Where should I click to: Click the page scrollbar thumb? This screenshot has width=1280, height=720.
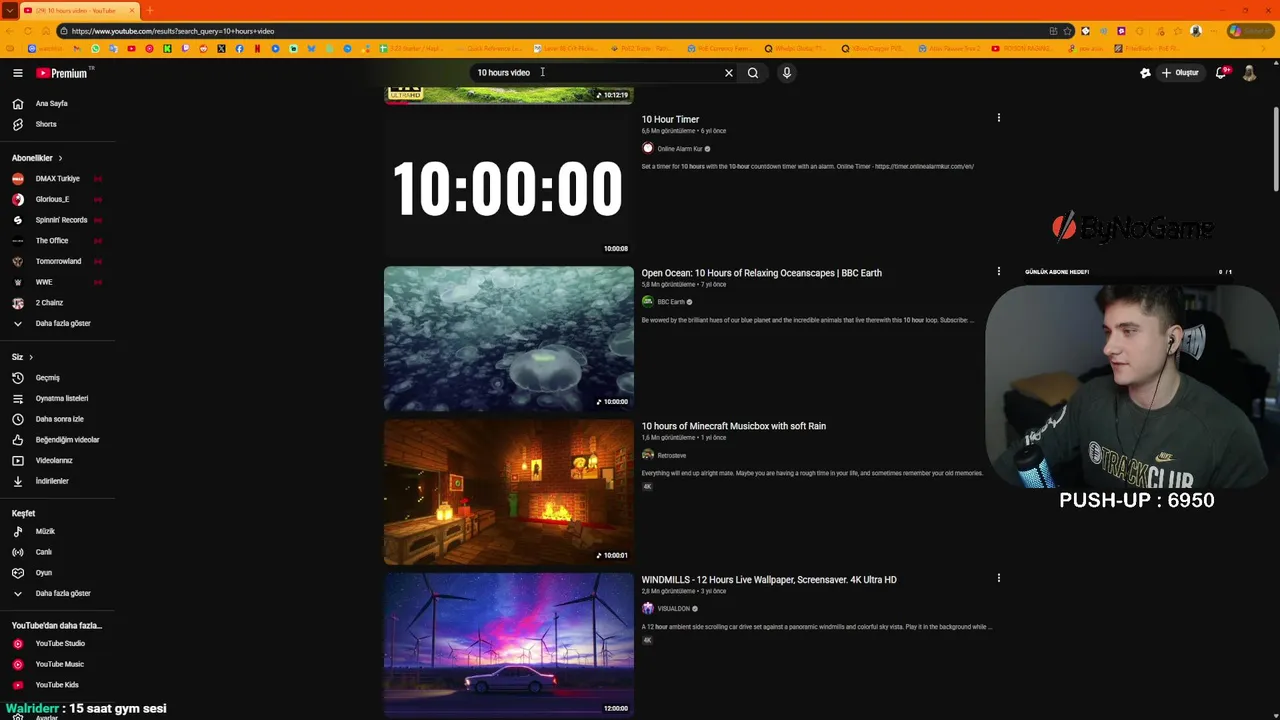(1275, 148)
